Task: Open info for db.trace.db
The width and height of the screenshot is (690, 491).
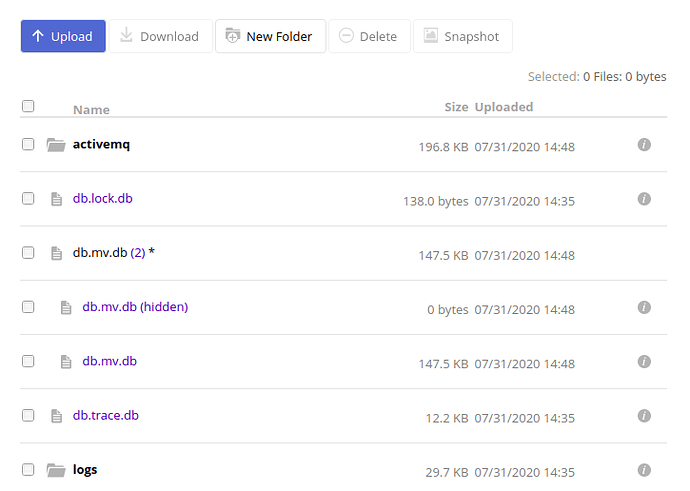Action: (x=644, y=416)
